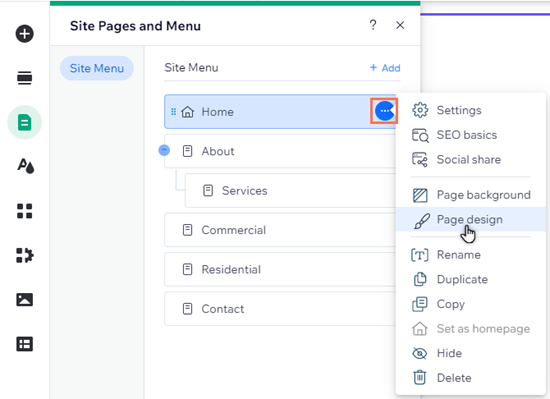
Task: Click the Rename text icon
Action: 420,255
